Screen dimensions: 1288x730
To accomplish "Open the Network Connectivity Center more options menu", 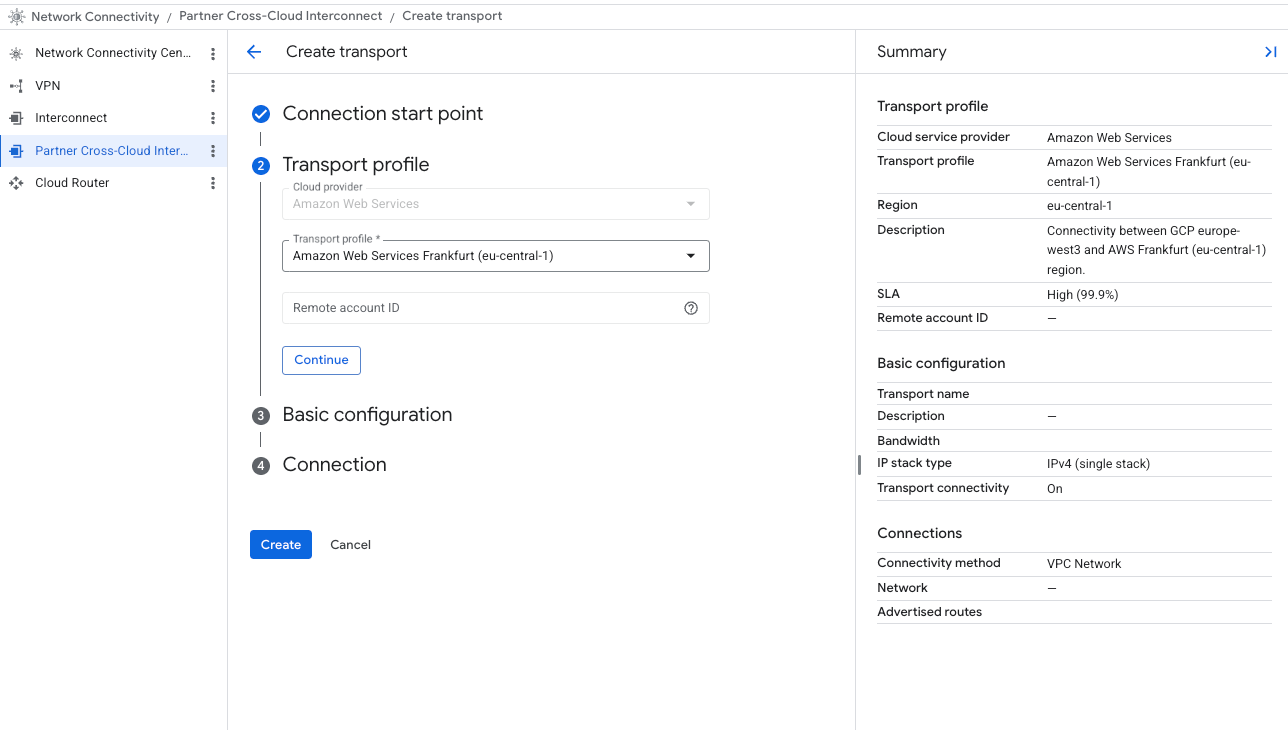I will coord(213,54).
